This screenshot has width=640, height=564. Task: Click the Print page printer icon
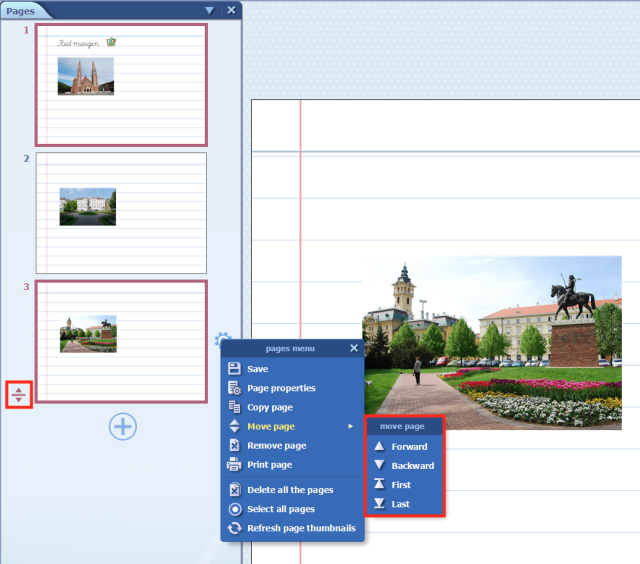tap(234, 464)
